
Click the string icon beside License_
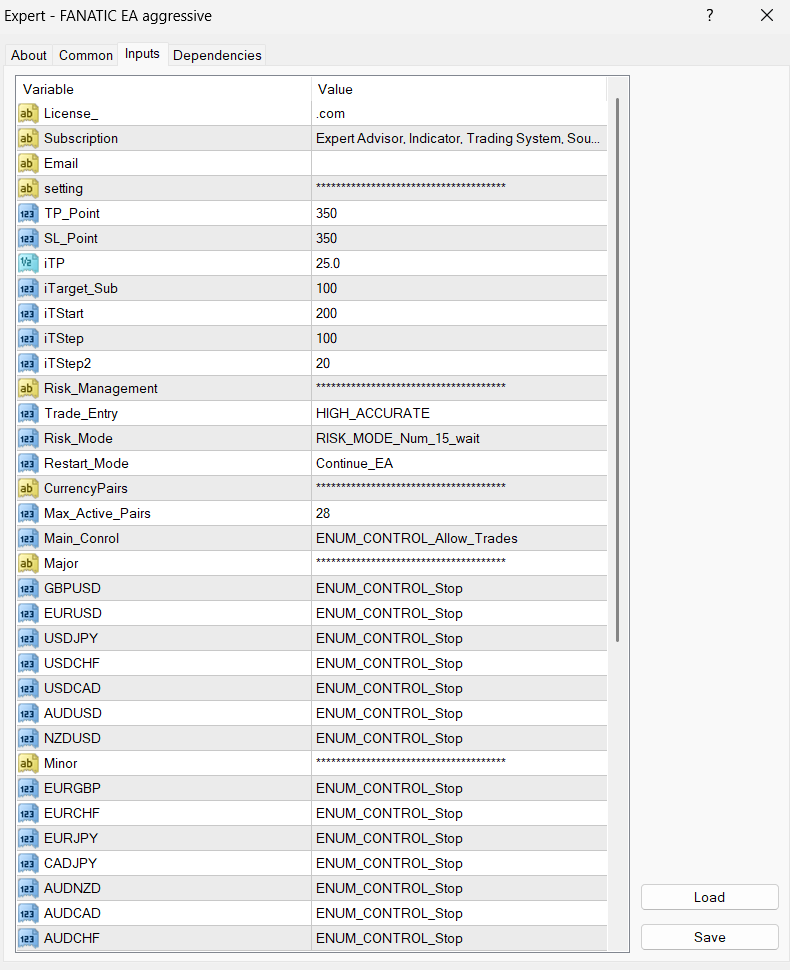[x=28, y=114]
